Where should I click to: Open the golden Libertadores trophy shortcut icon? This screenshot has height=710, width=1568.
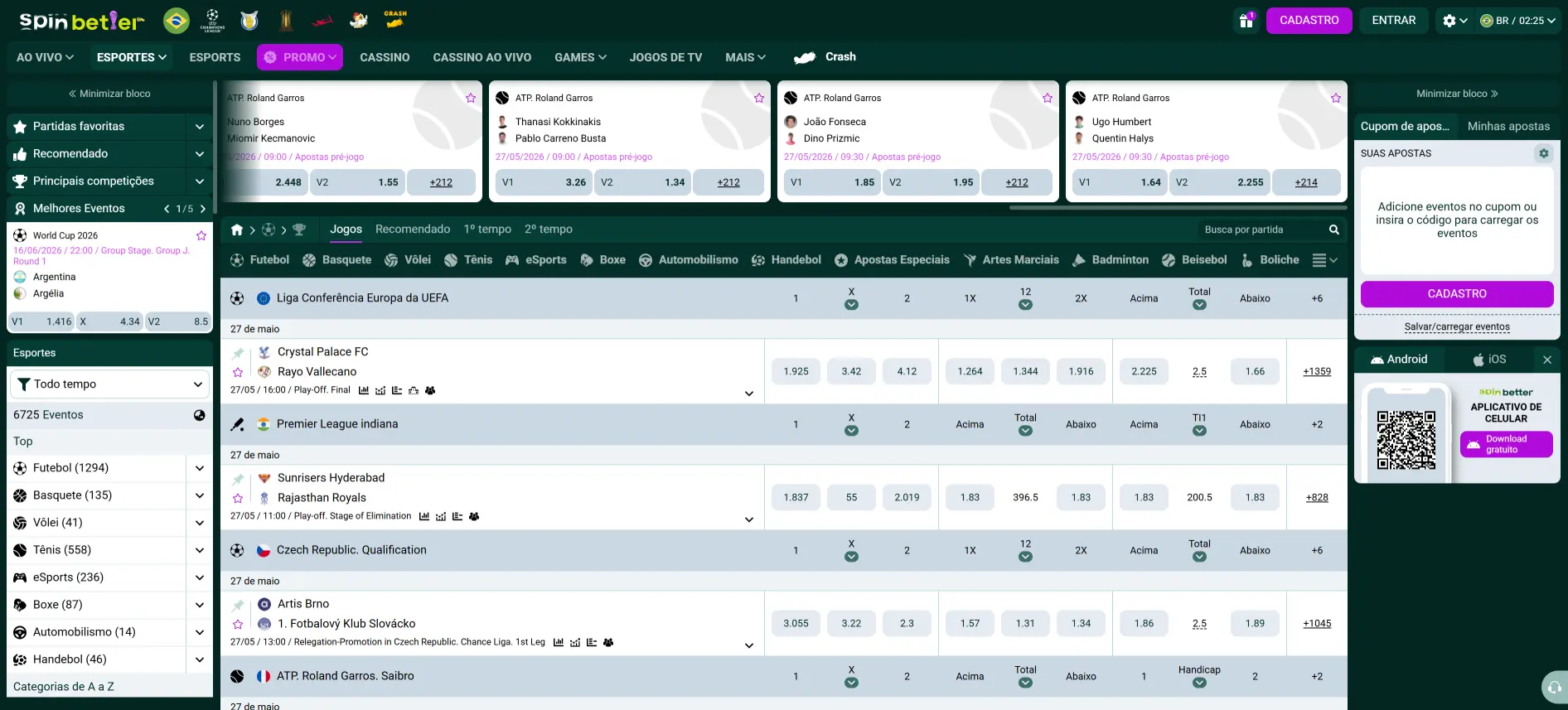tap(286, 21)
